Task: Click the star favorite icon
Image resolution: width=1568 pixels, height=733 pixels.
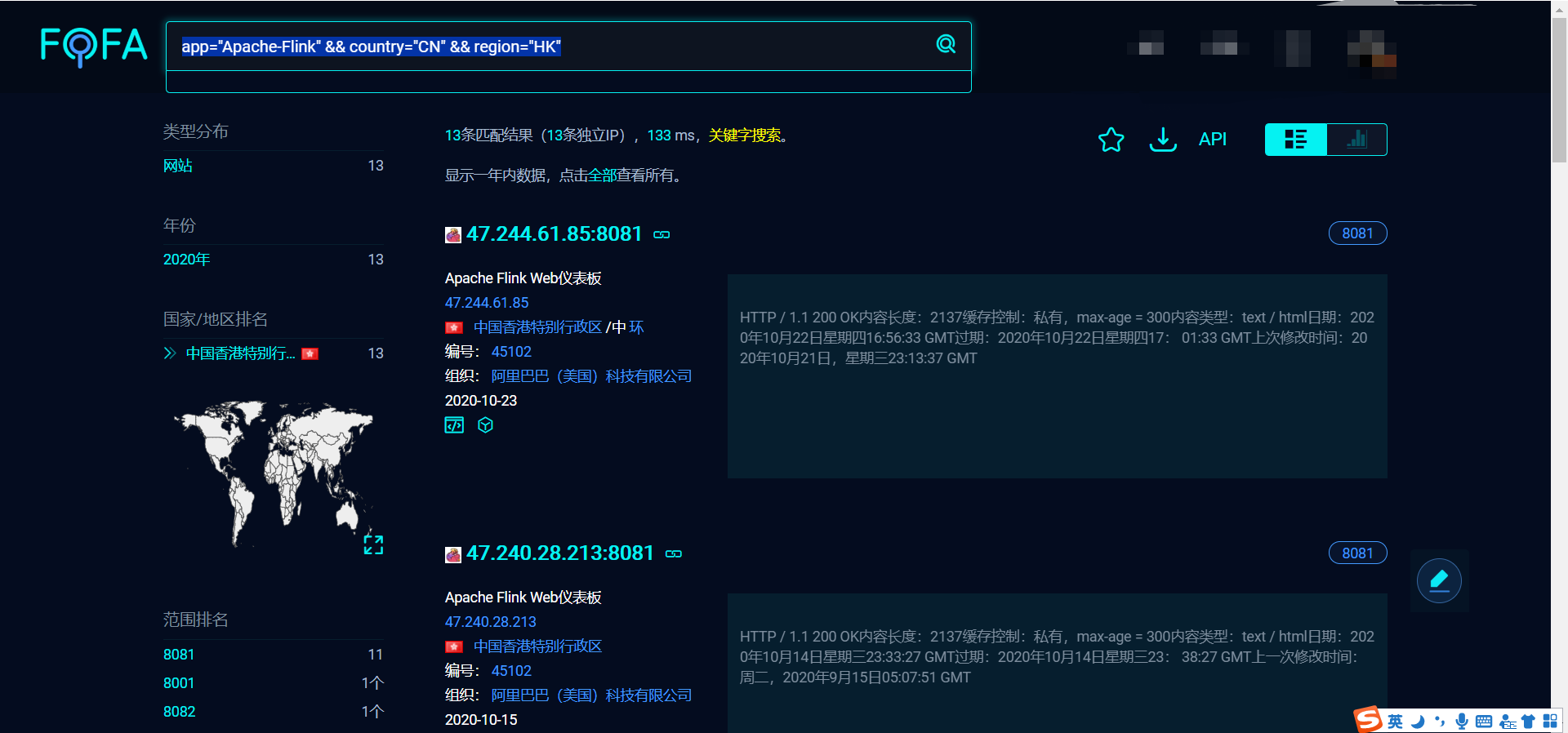Action: [1111, 140]
